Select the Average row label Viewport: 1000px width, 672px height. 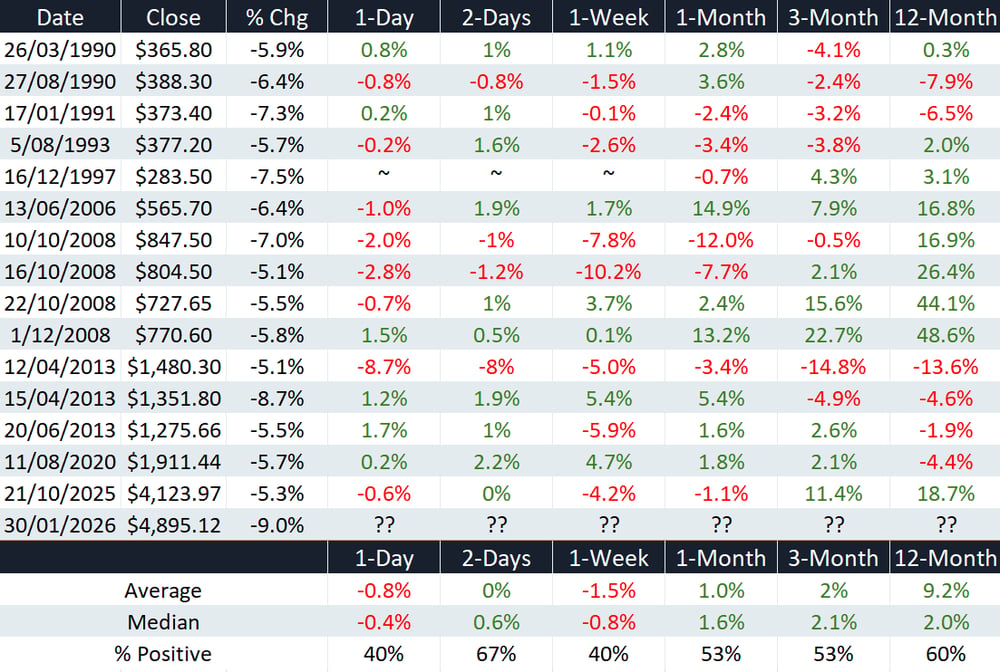[163, 590]
